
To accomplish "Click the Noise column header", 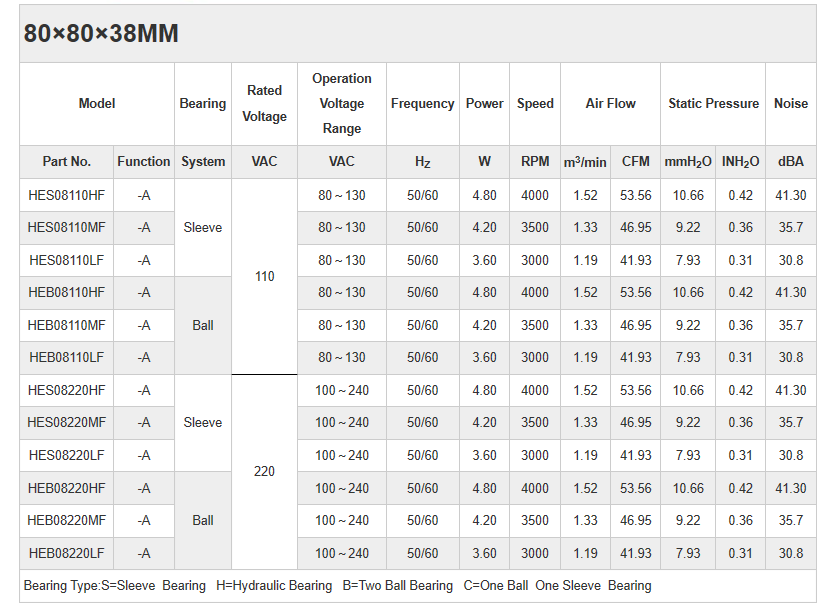I will [x=790, y=103].
